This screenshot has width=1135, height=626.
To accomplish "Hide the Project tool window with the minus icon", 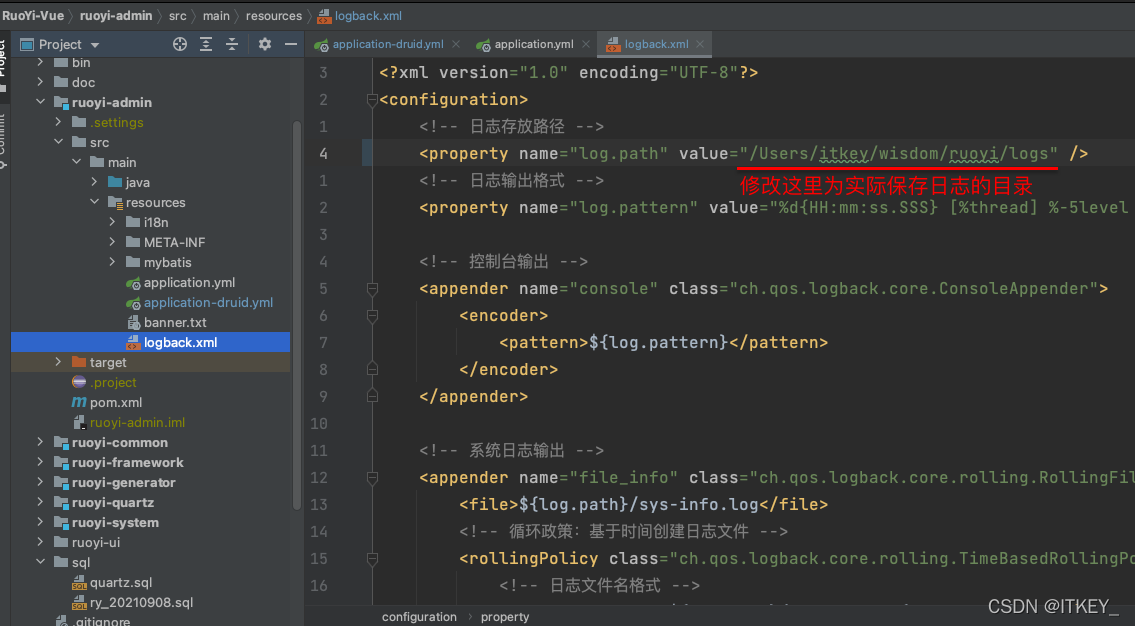I will point(291,44).
